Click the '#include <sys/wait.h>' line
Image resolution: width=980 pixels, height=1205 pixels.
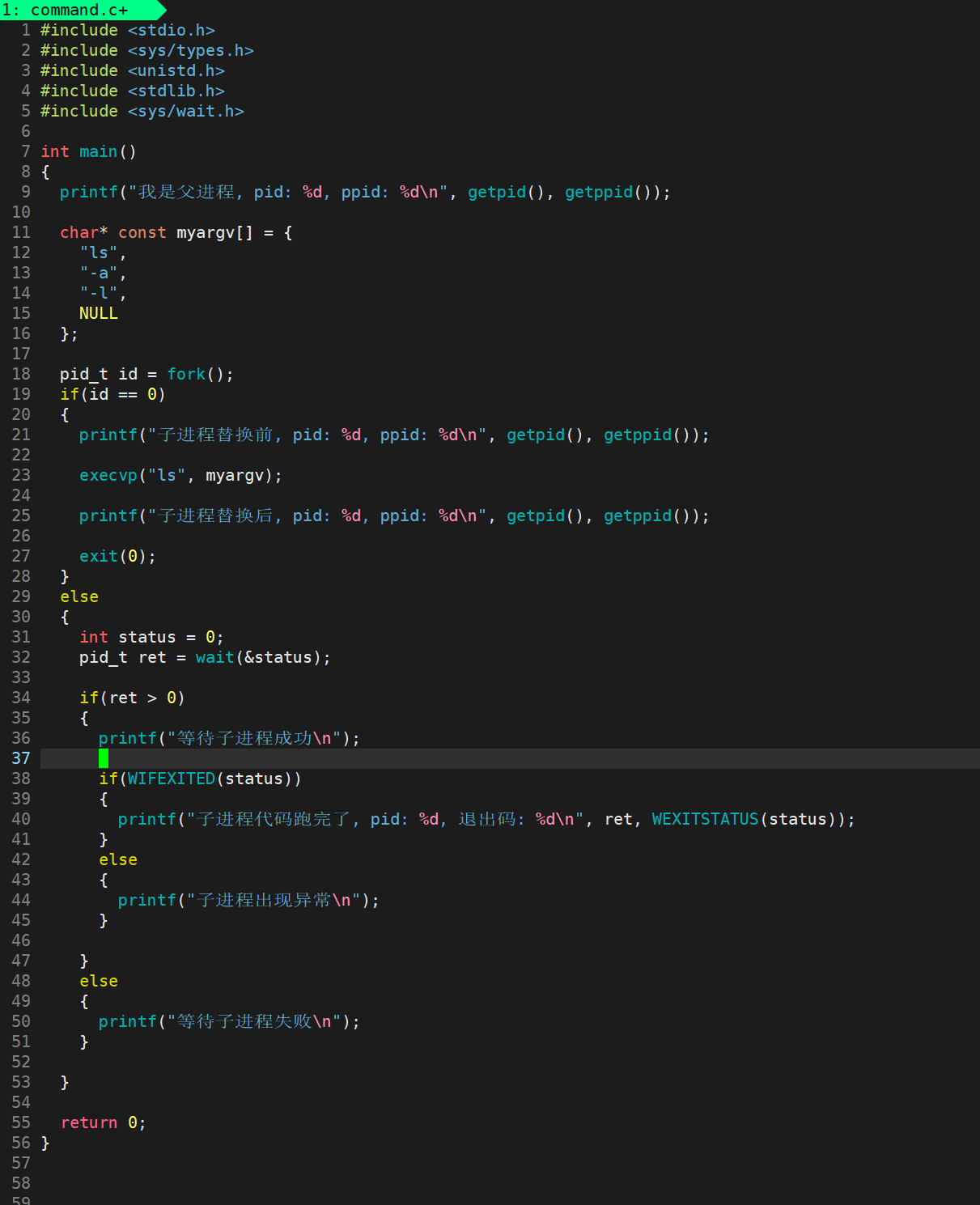[x=142, y=111]
